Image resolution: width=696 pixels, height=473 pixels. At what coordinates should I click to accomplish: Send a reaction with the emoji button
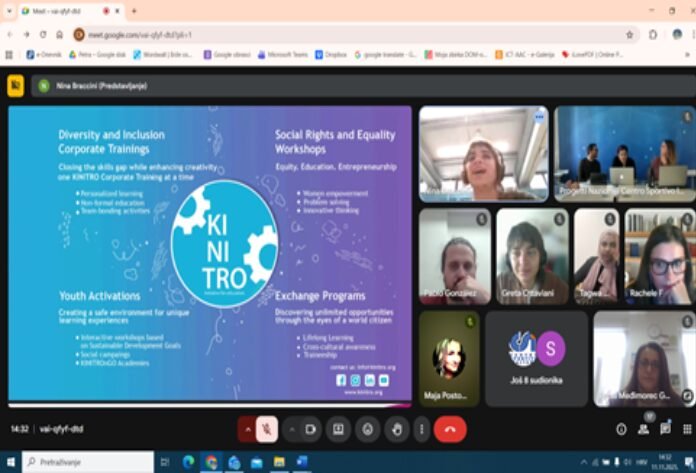pyautogui.click(x=368, y=429)
